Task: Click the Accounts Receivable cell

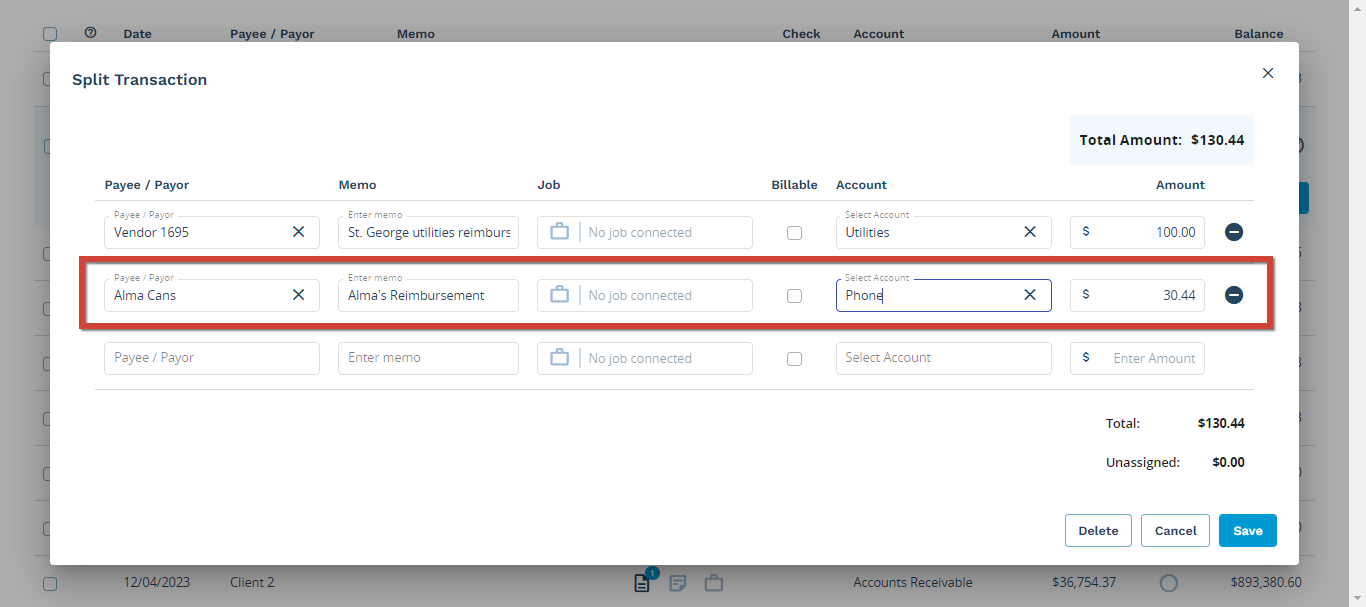Action: 912,582
